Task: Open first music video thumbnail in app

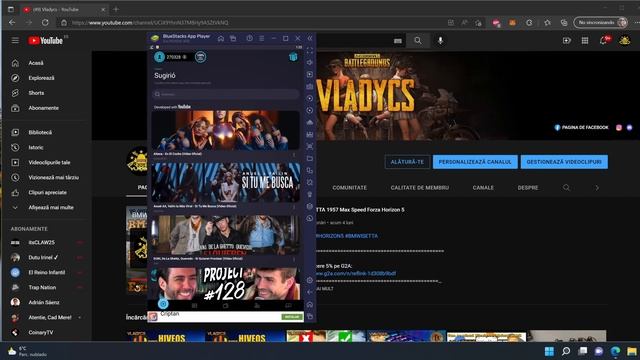Action: pyautogui.click(x=226, y=130)
